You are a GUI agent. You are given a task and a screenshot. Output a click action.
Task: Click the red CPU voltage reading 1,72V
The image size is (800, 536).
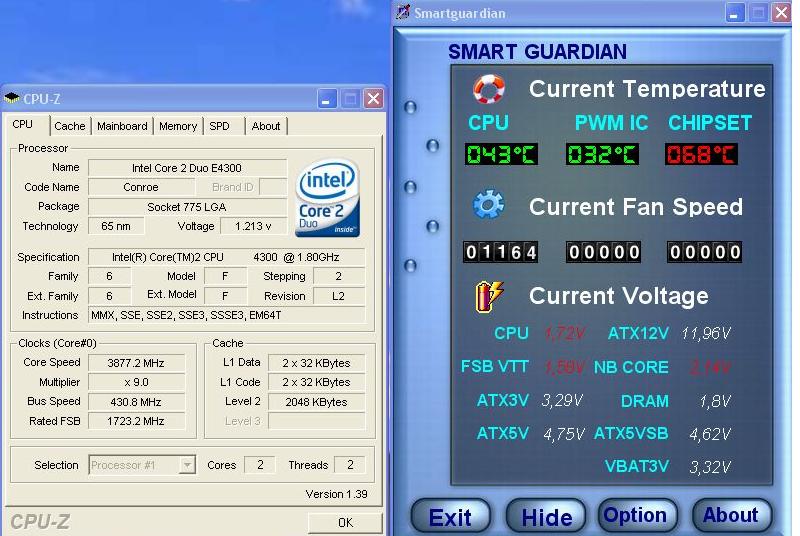(x=564, y=334)
